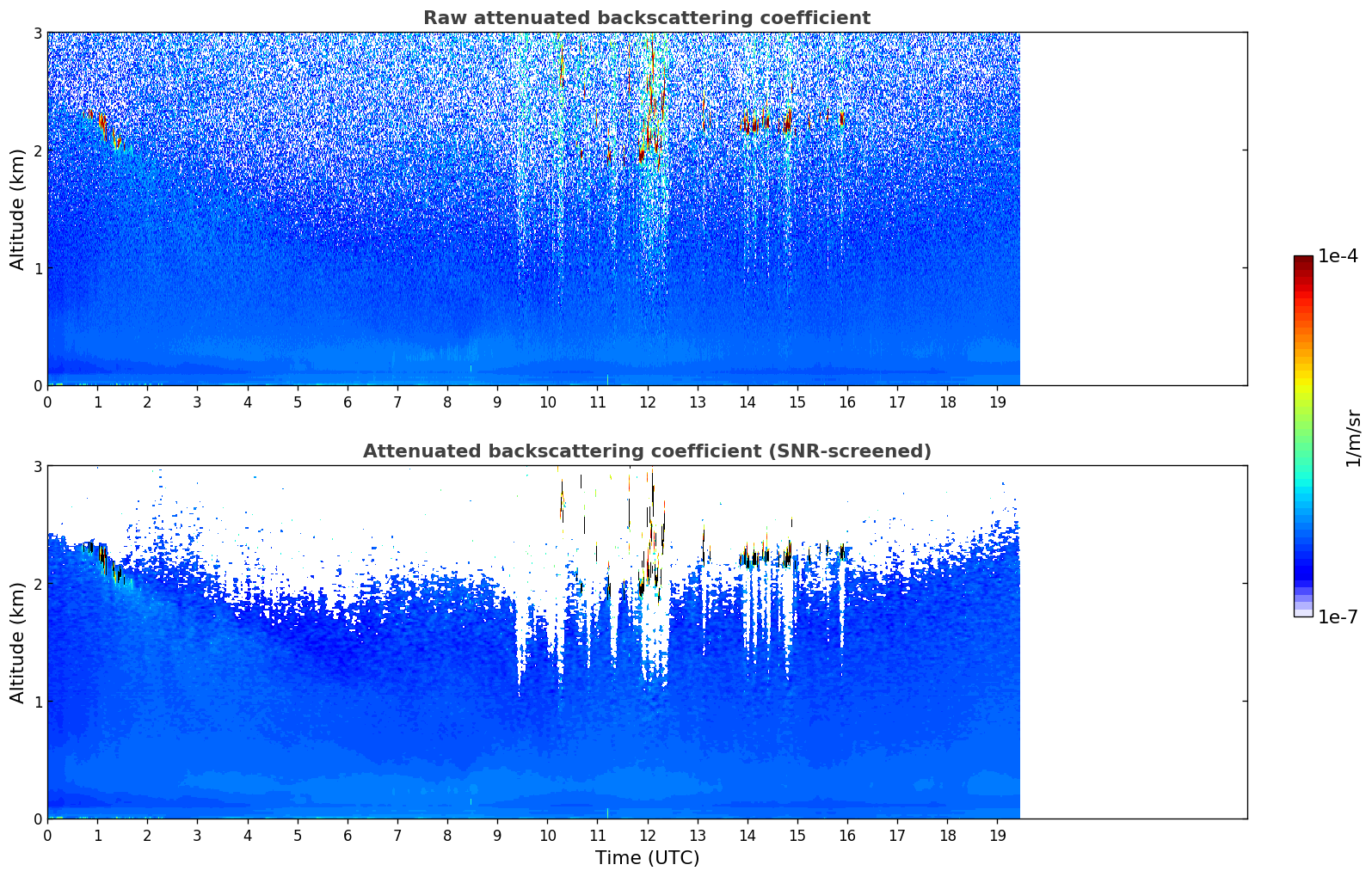Click time tick "15" under the bottom plot
The width and height of the screenshot is (1372, 877).
tap(797, 835)
